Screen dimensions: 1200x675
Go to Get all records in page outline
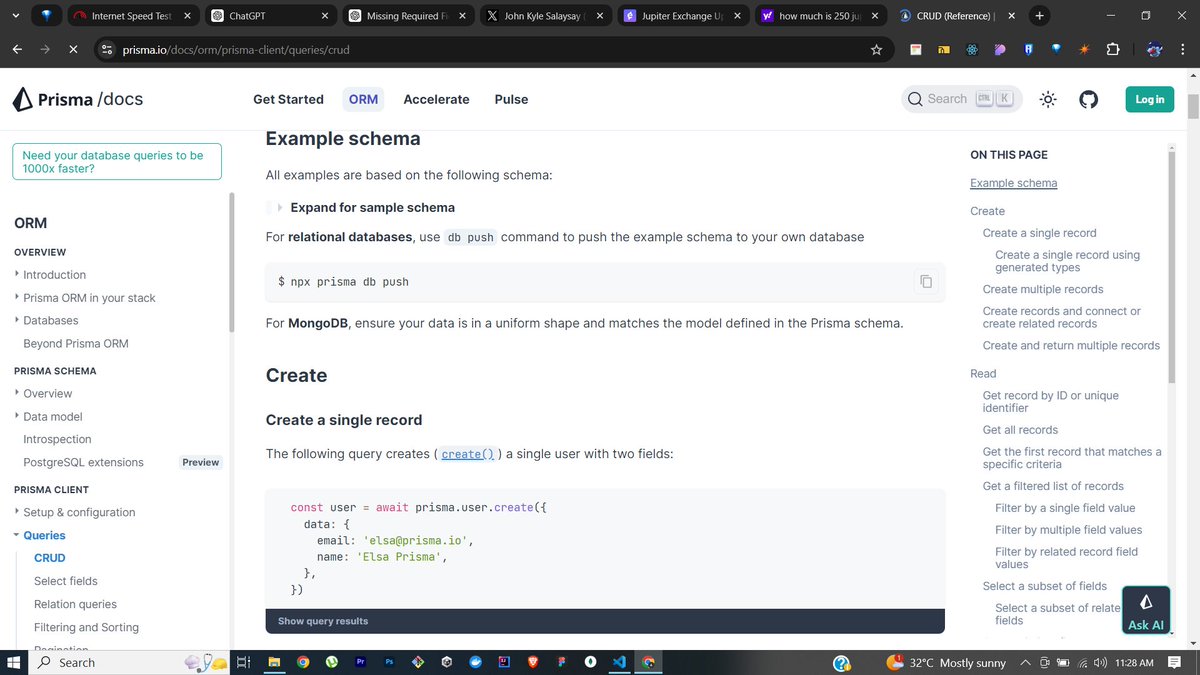click(1020, 430)
